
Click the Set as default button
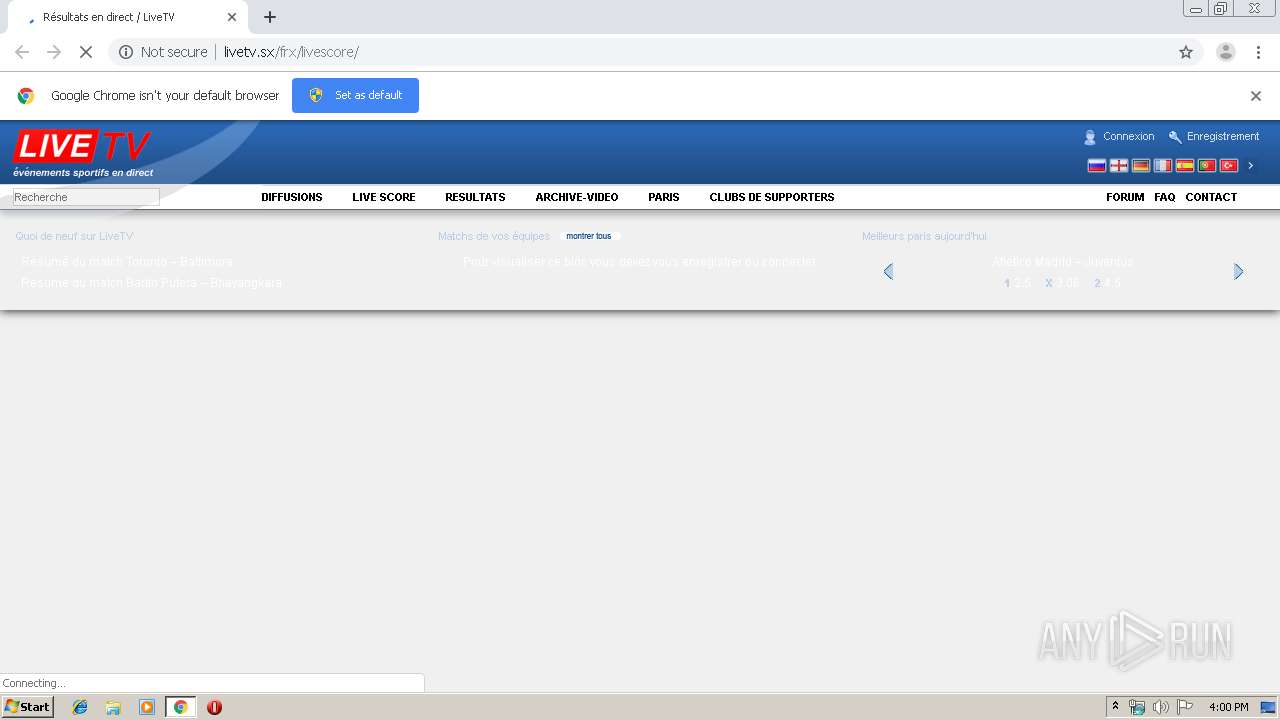point(355,95)
